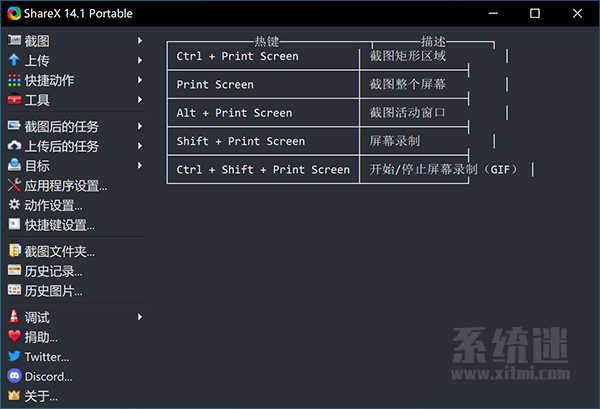Click the red heart donate icon

coord(14,336)
